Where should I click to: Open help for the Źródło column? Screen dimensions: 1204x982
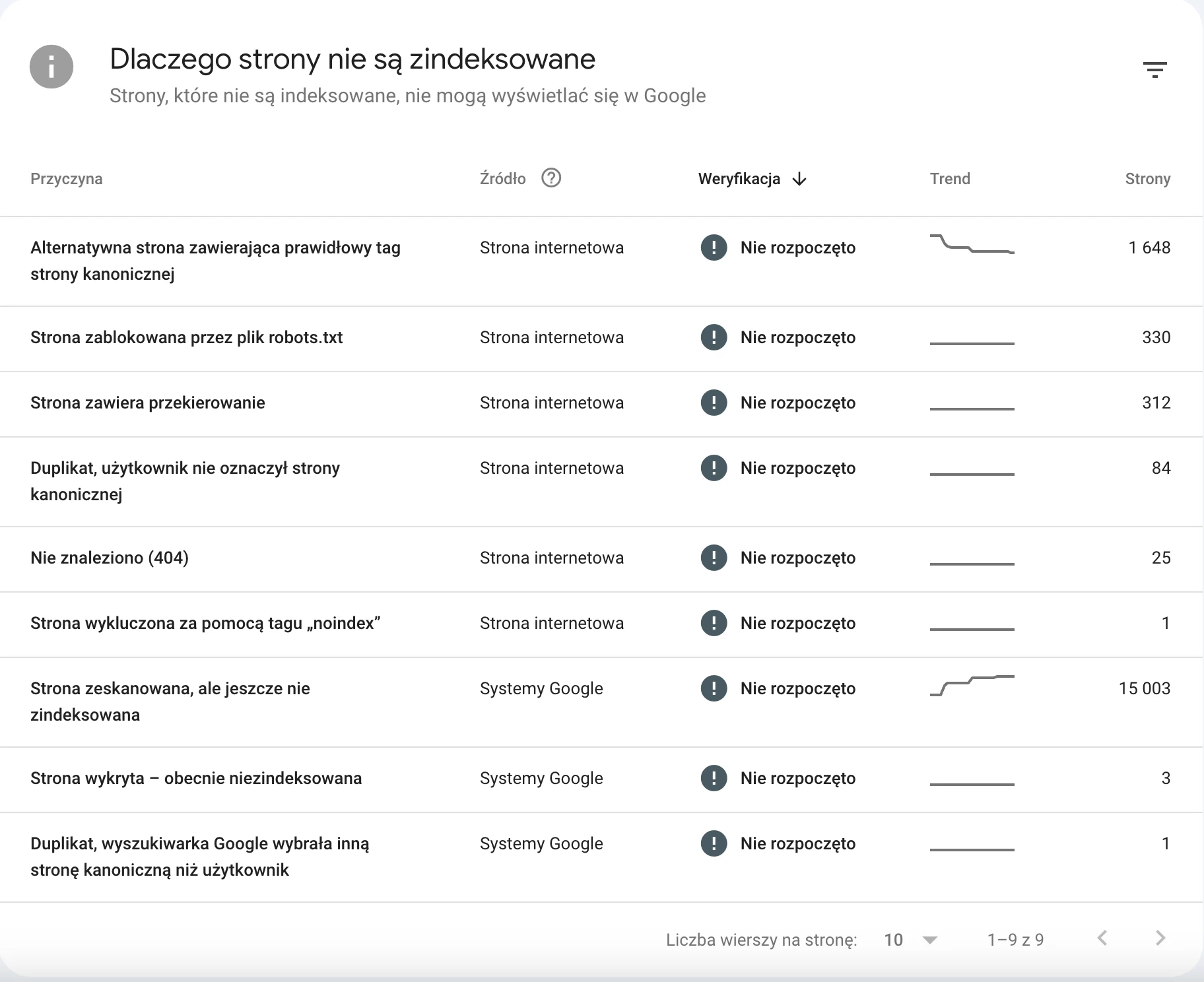pyautogui.click(x=552, y=178)
